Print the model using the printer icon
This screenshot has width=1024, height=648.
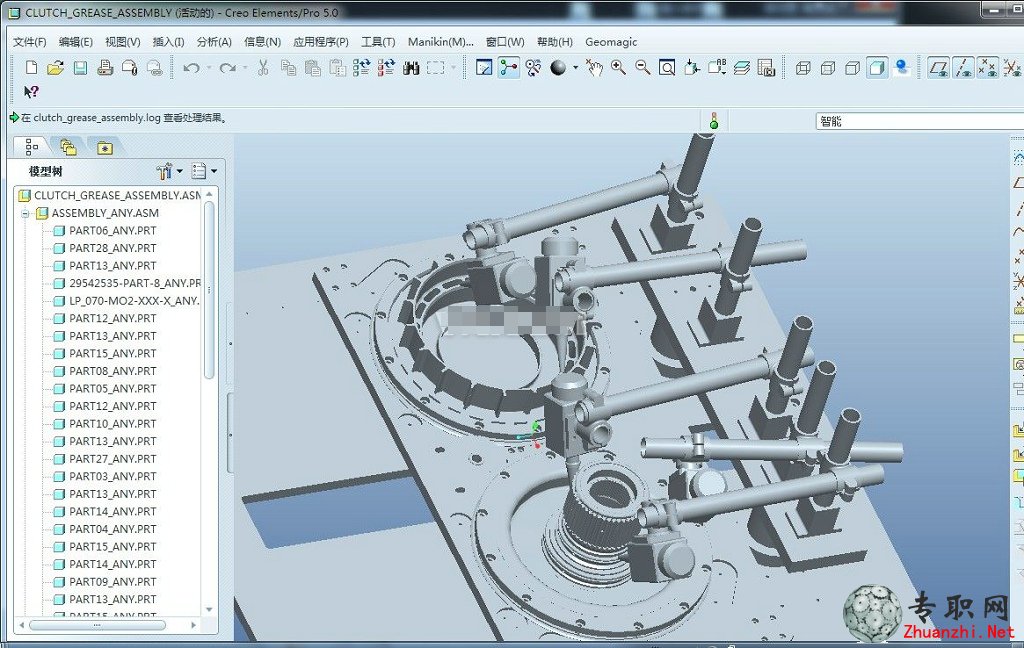[105, 67]
